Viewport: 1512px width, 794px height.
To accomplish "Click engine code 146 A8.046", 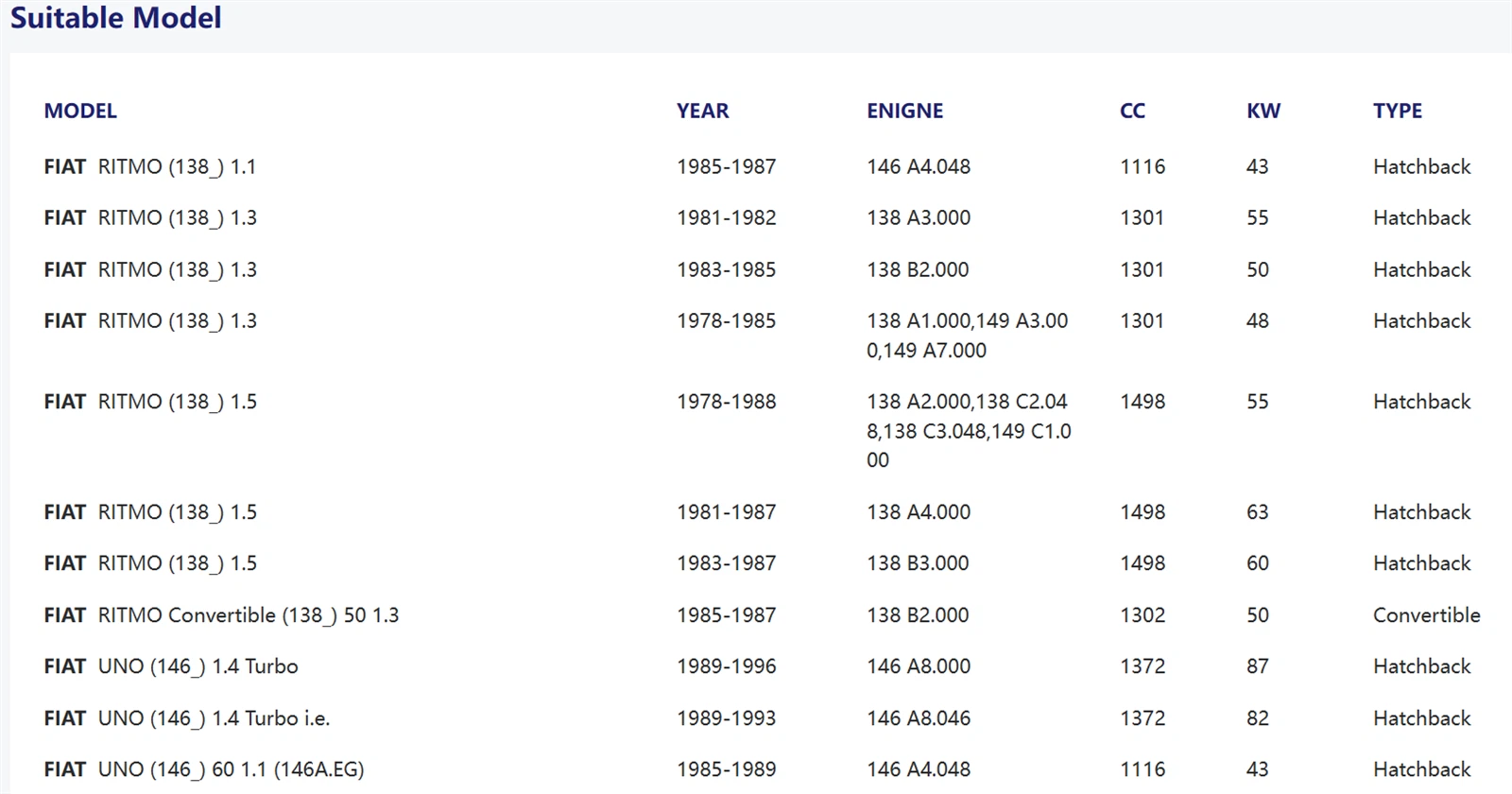I will click(x=919, y=718).
